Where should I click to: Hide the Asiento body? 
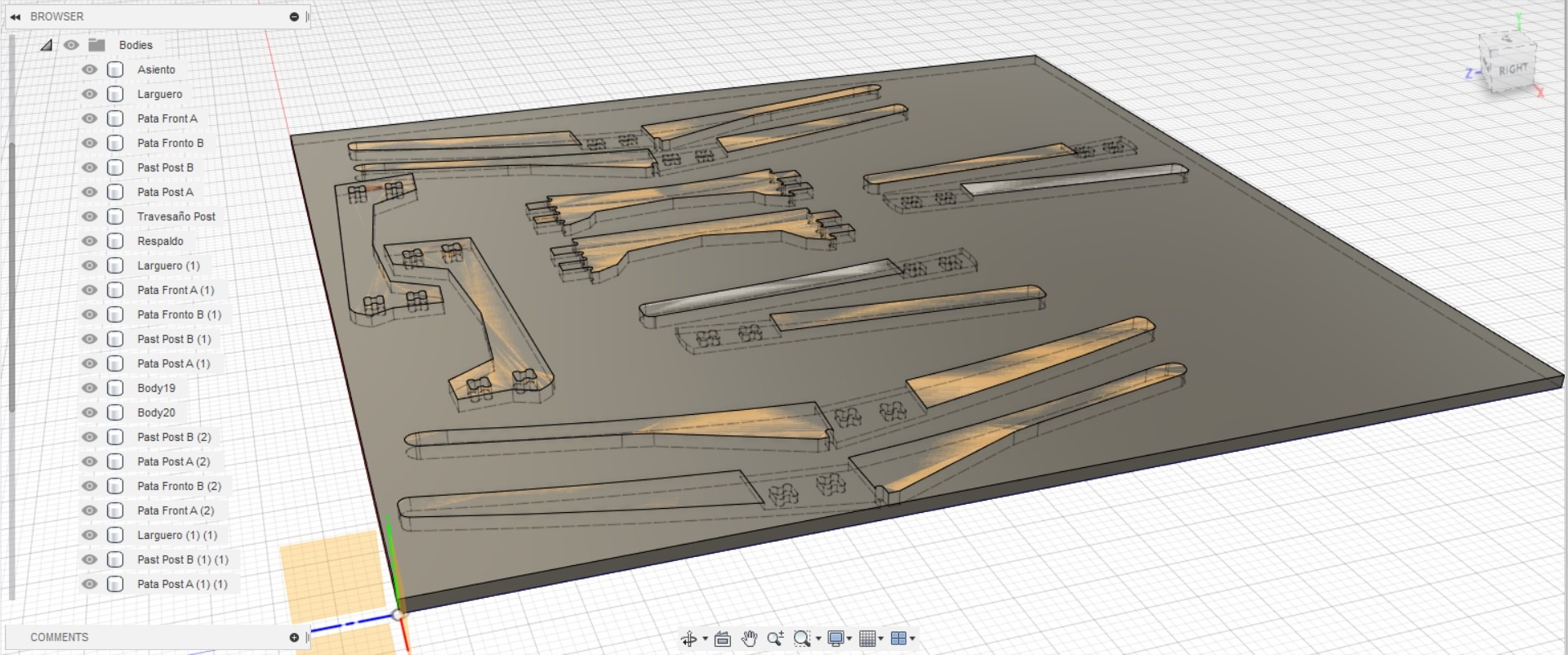(90, 69)
